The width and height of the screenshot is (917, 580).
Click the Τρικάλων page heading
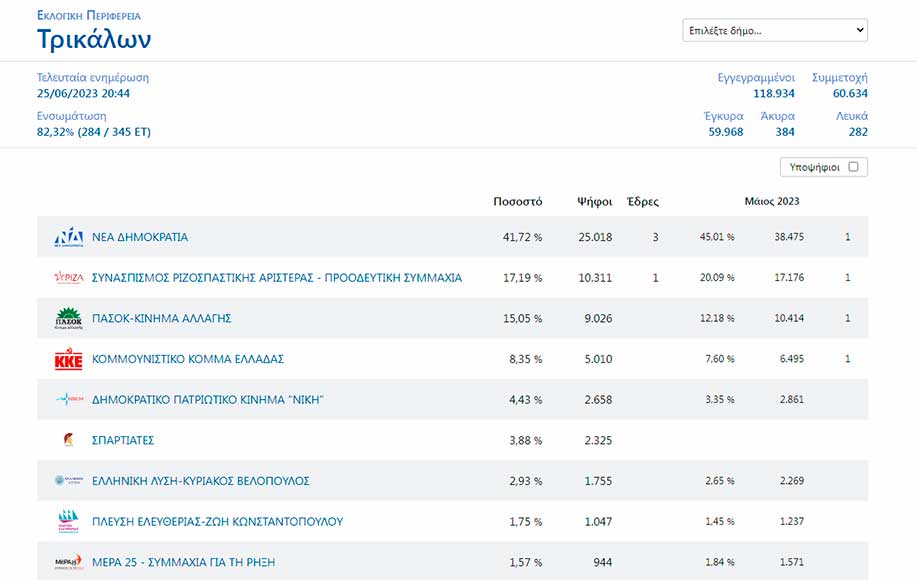94,40
